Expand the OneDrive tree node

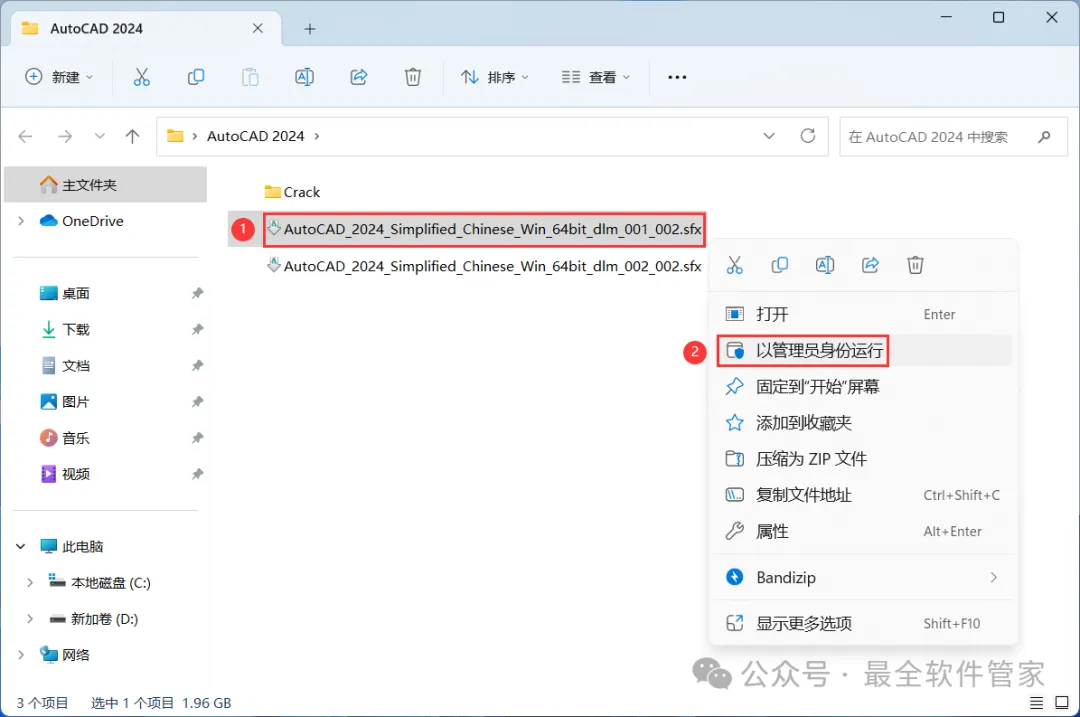click(x=21, y=221)
